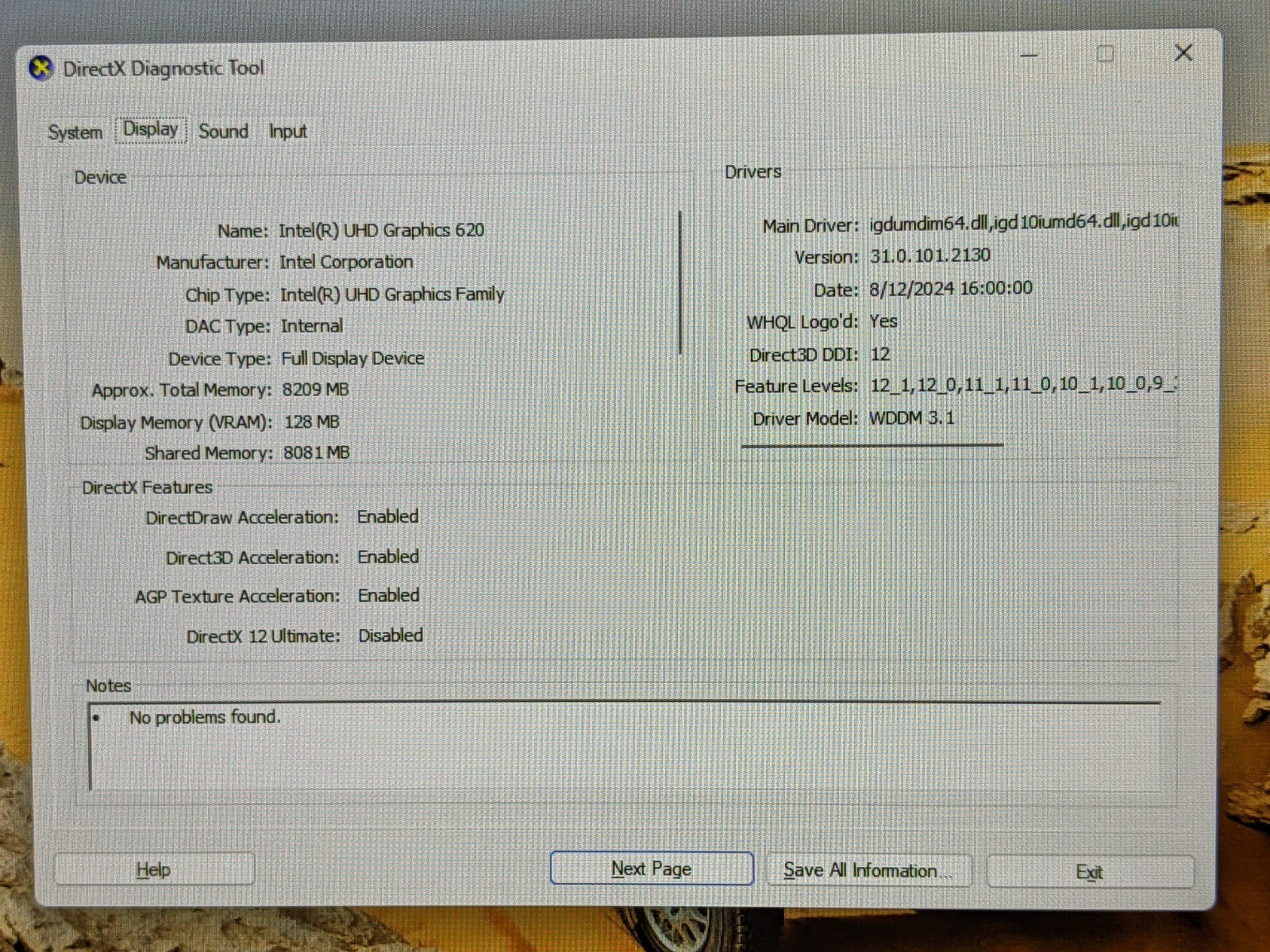
Task: Select the driver Version number 31.0.101.2130
Action: (x=929, y=255)
